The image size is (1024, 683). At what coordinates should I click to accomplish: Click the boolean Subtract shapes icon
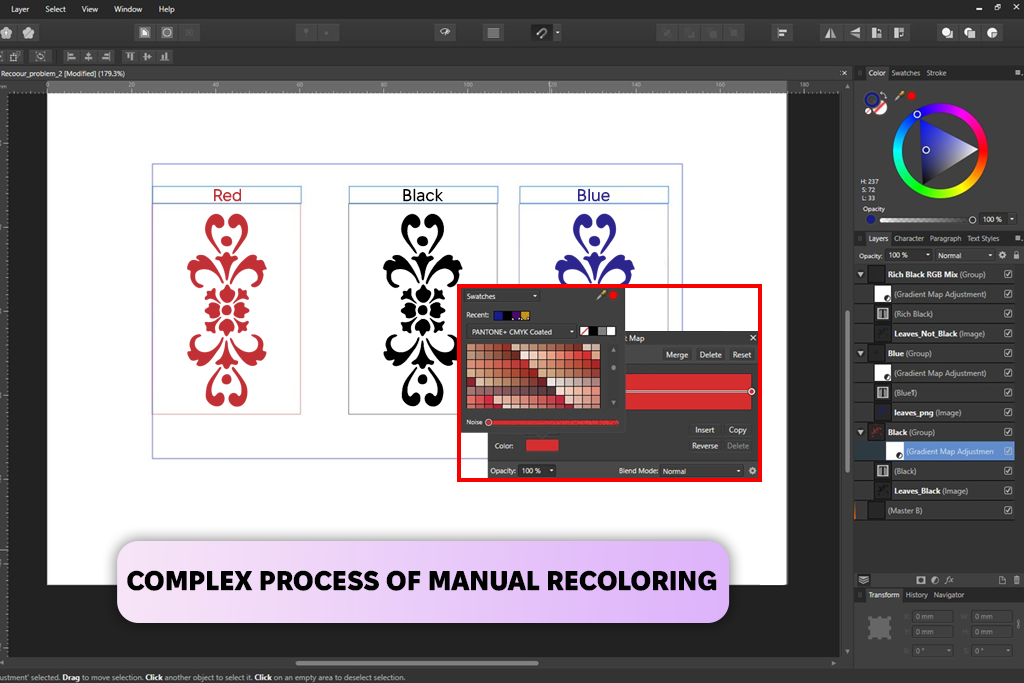pos(970,33)
